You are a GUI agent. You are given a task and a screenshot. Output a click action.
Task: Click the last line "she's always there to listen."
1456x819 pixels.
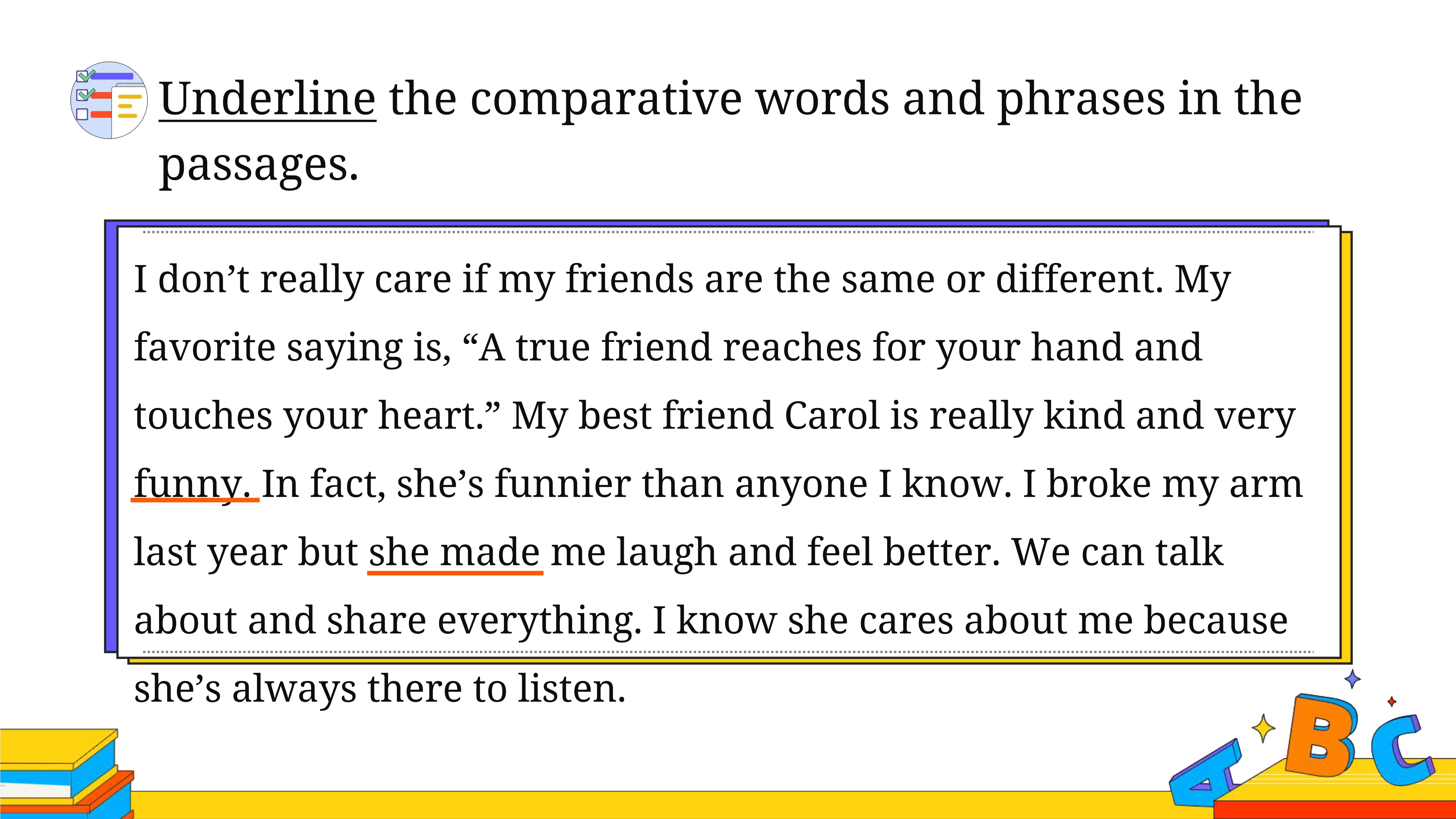click(x=380, y=689)
